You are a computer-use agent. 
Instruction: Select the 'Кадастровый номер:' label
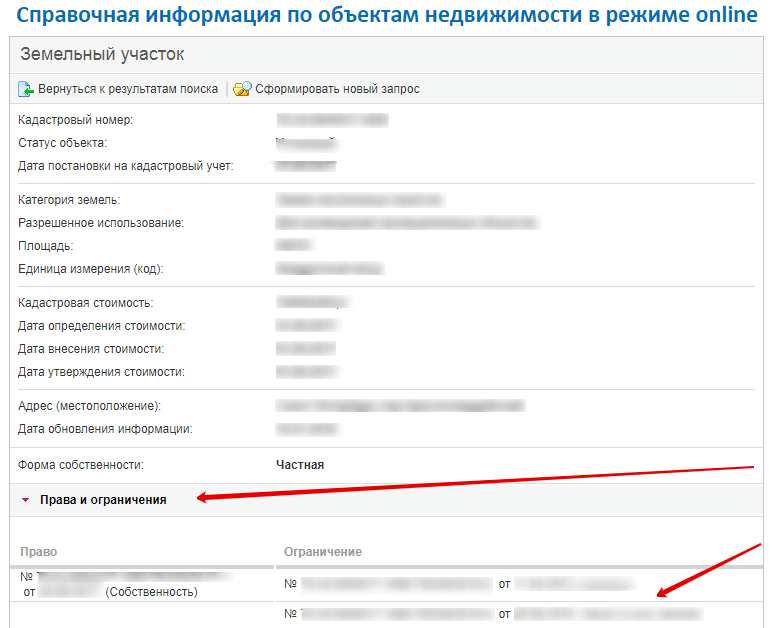point(75,120)
